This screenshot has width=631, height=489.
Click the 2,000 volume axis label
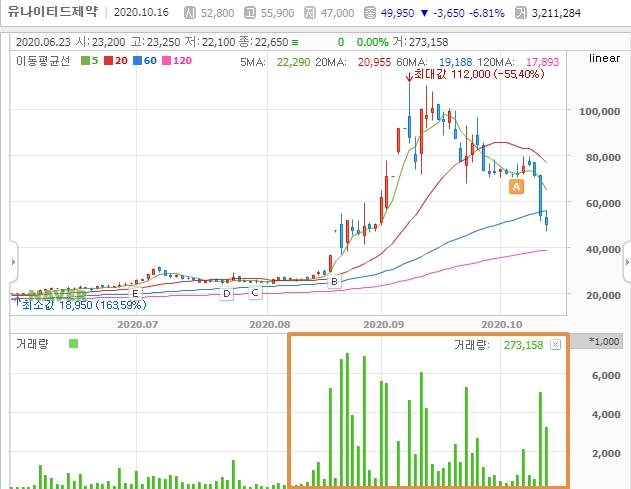606,454
